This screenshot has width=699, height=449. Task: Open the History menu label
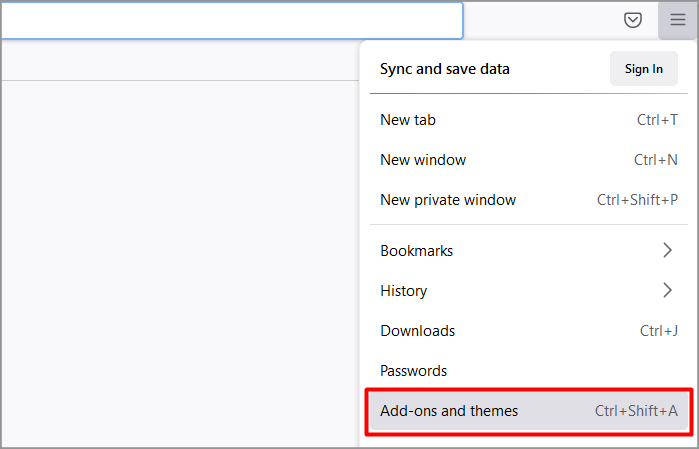coord(404,290)
